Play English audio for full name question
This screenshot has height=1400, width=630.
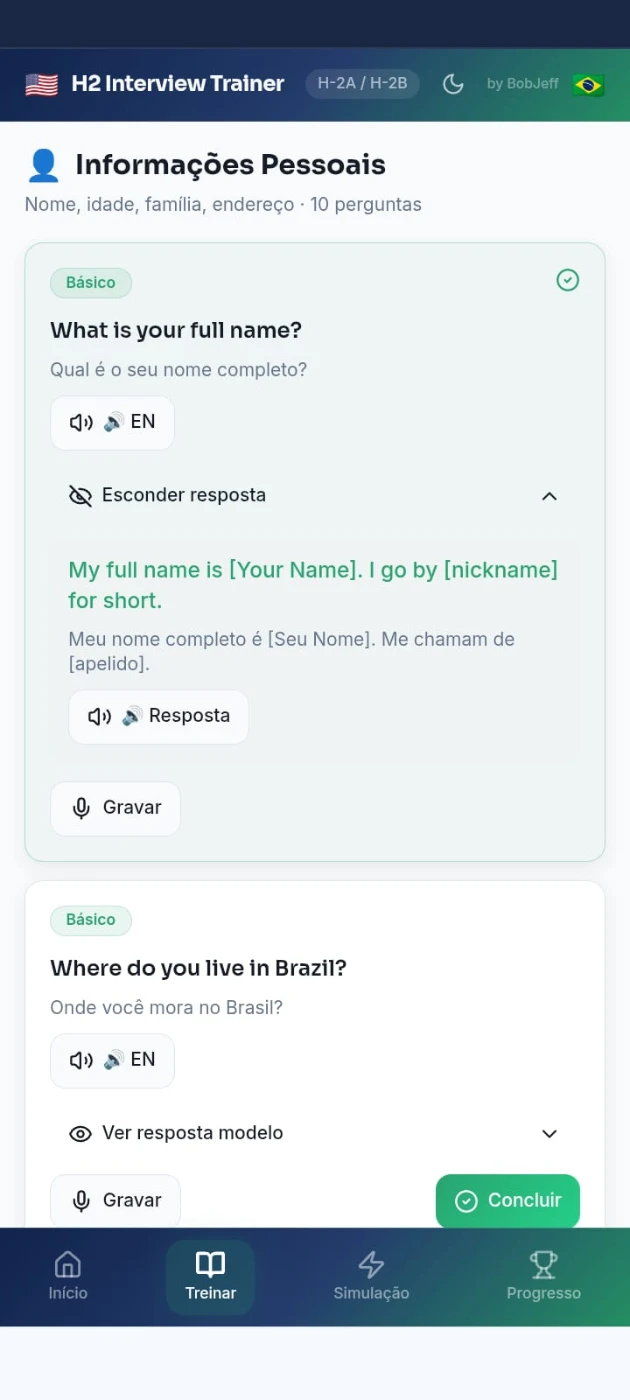[112, 422]
